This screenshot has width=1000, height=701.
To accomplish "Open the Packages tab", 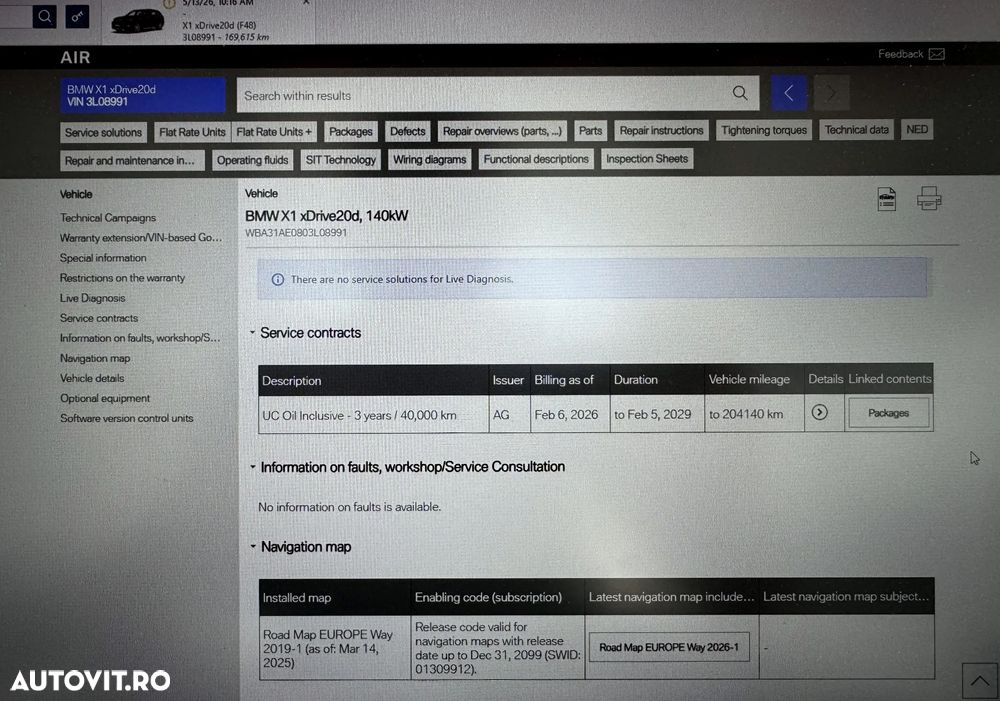I will tap(351, 131).
